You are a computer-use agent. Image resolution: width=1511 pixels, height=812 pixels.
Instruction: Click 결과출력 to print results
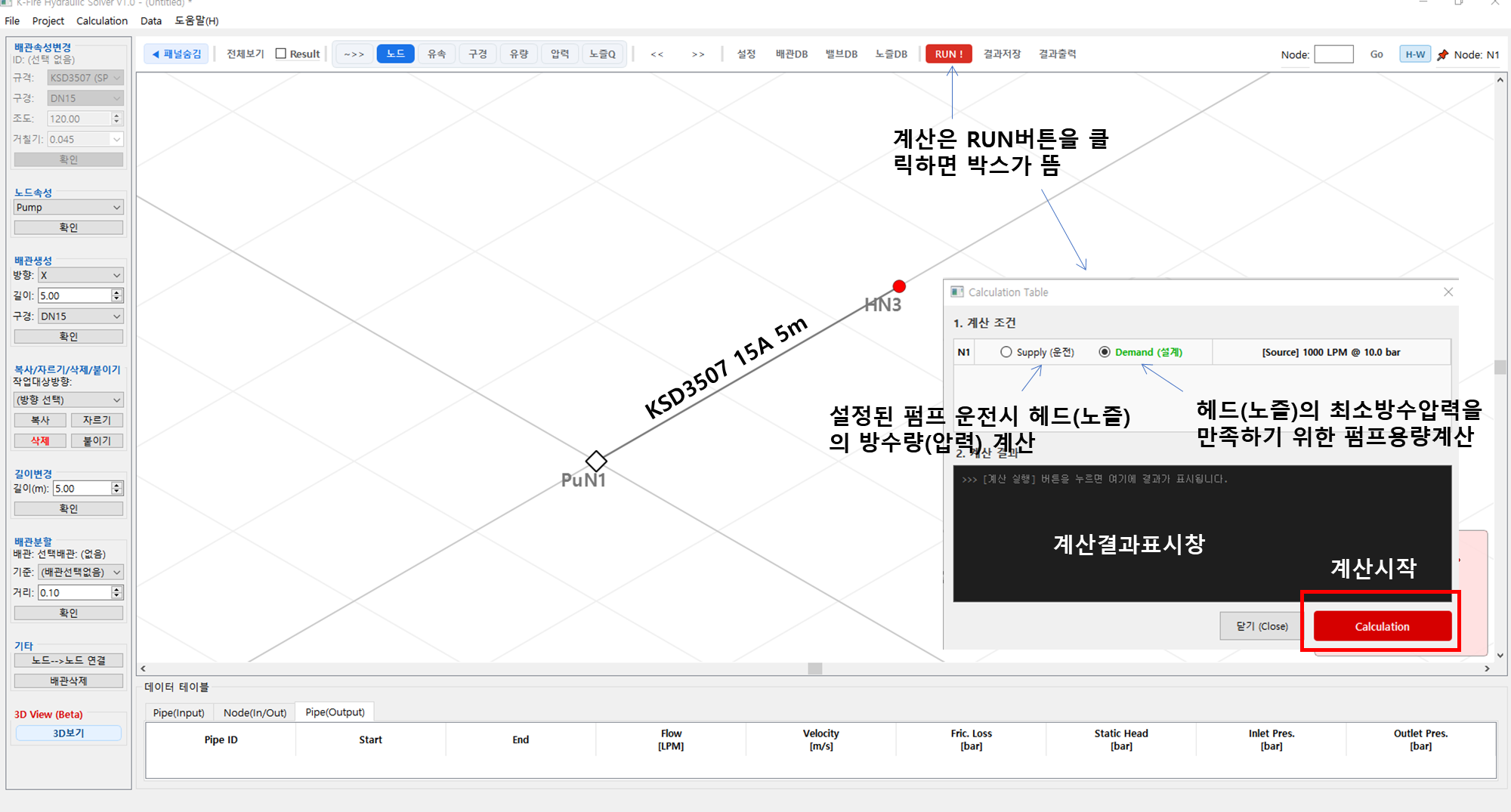(1057, 54)
